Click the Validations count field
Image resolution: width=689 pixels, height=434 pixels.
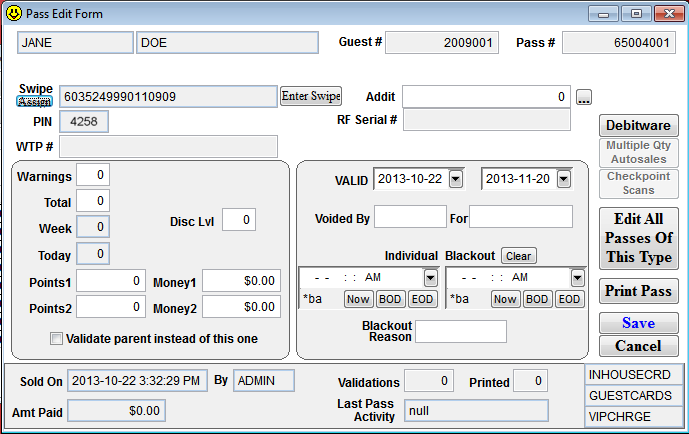click(429, 381)
